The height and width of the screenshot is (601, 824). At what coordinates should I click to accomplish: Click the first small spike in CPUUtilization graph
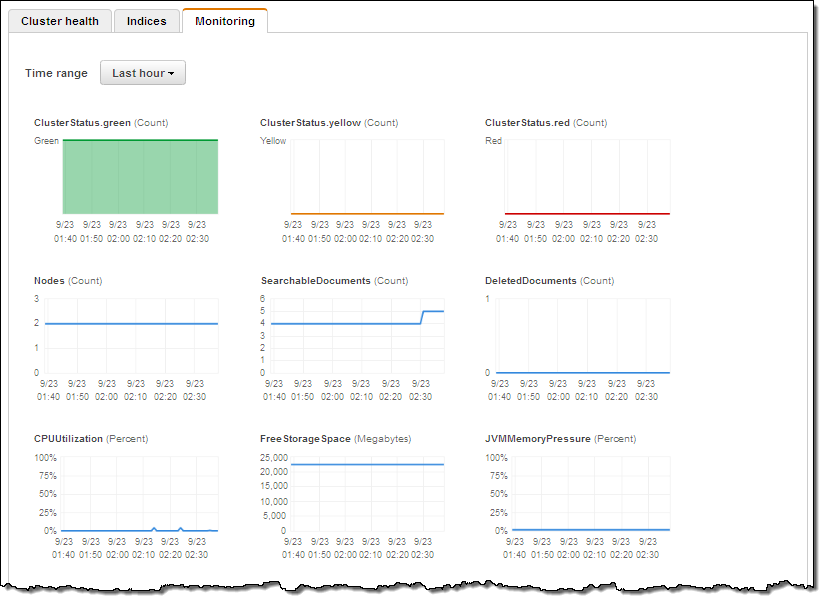pyautogui.click(x=154, y=528)
